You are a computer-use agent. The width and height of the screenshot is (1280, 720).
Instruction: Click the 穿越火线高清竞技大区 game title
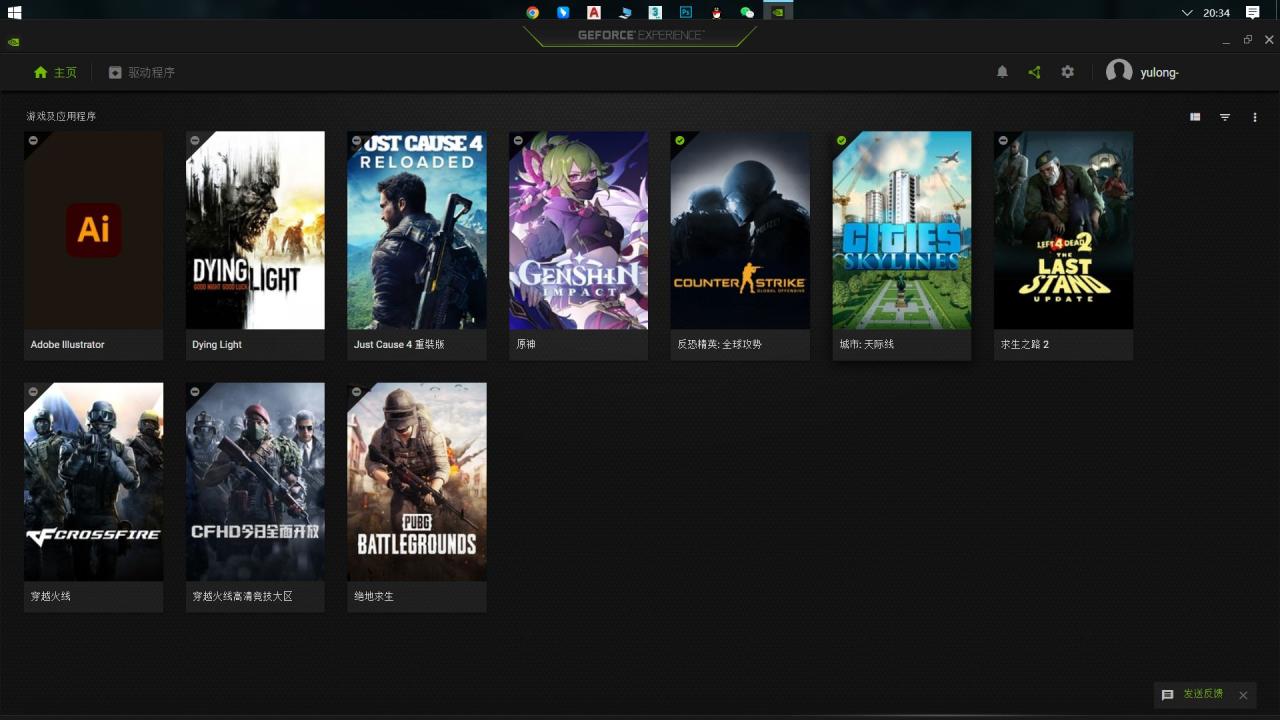click(242, 596)
